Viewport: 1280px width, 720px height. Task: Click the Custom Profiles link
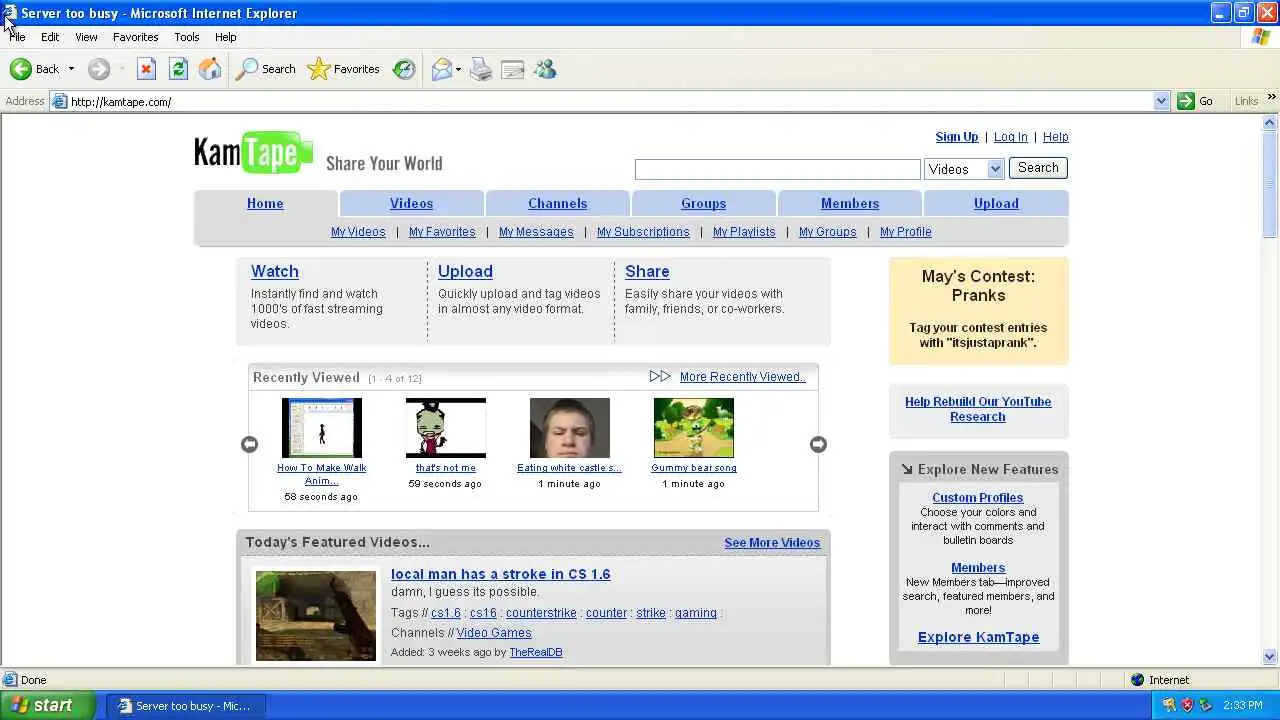click(x=978, y=498)
